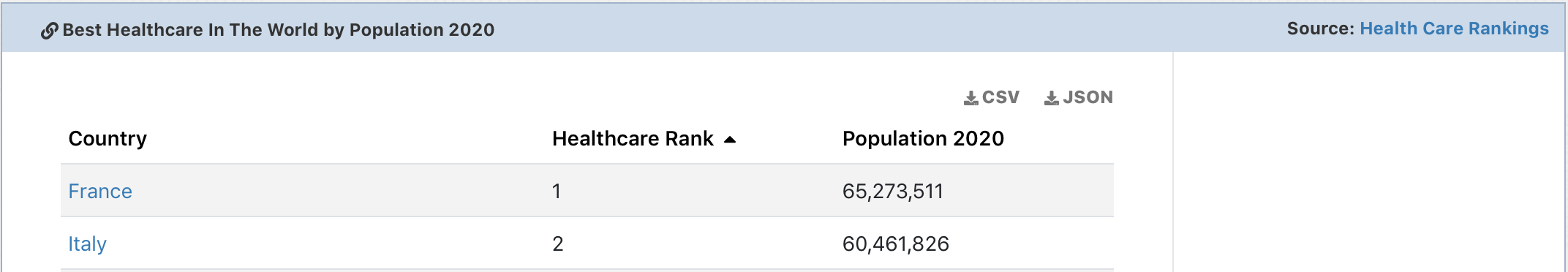Sort table by the Country column header

point(108,138)
